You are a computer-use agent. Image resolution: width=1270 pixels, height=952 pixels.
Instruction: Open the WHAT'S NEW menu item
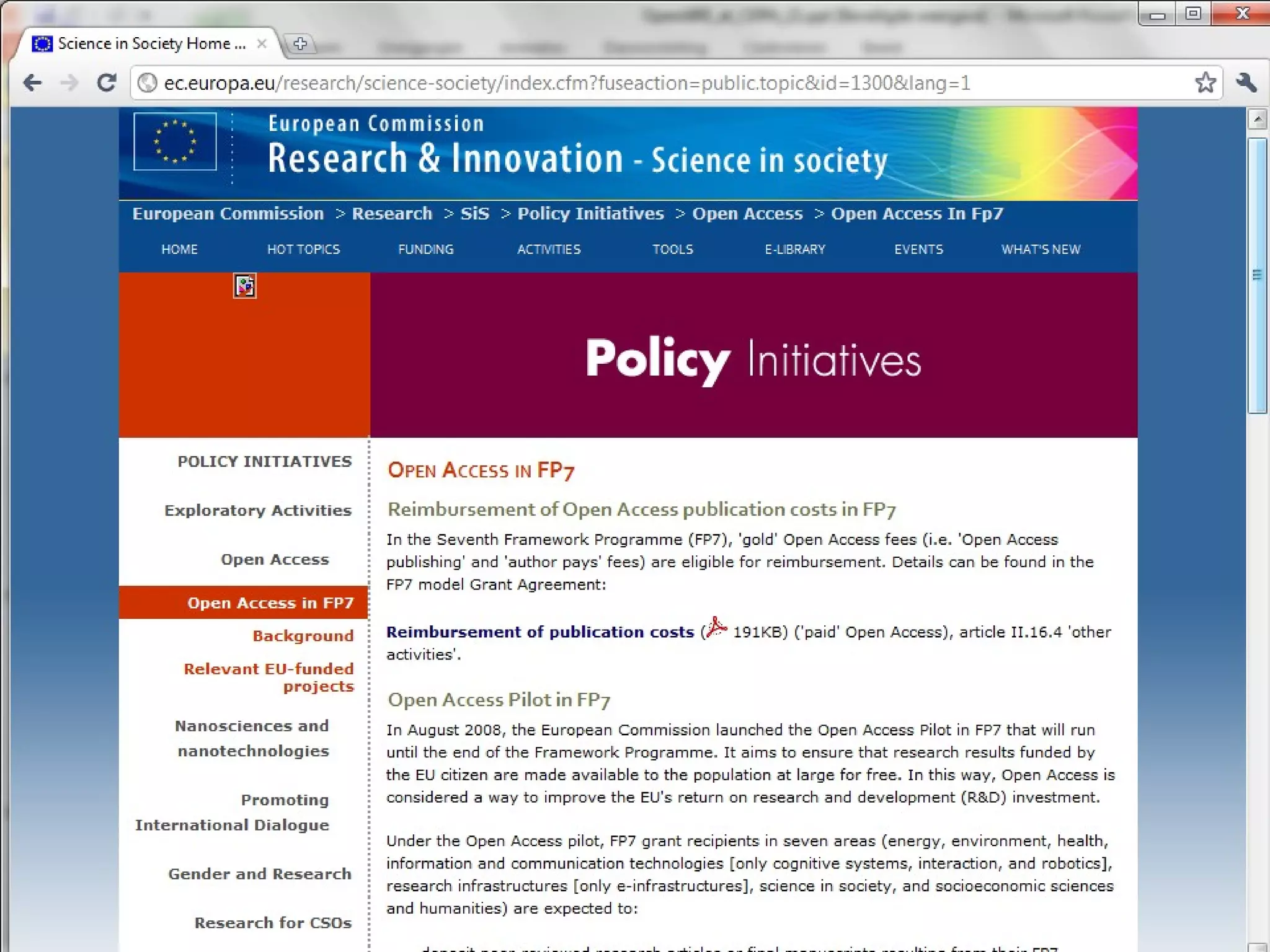[1041, 249]
